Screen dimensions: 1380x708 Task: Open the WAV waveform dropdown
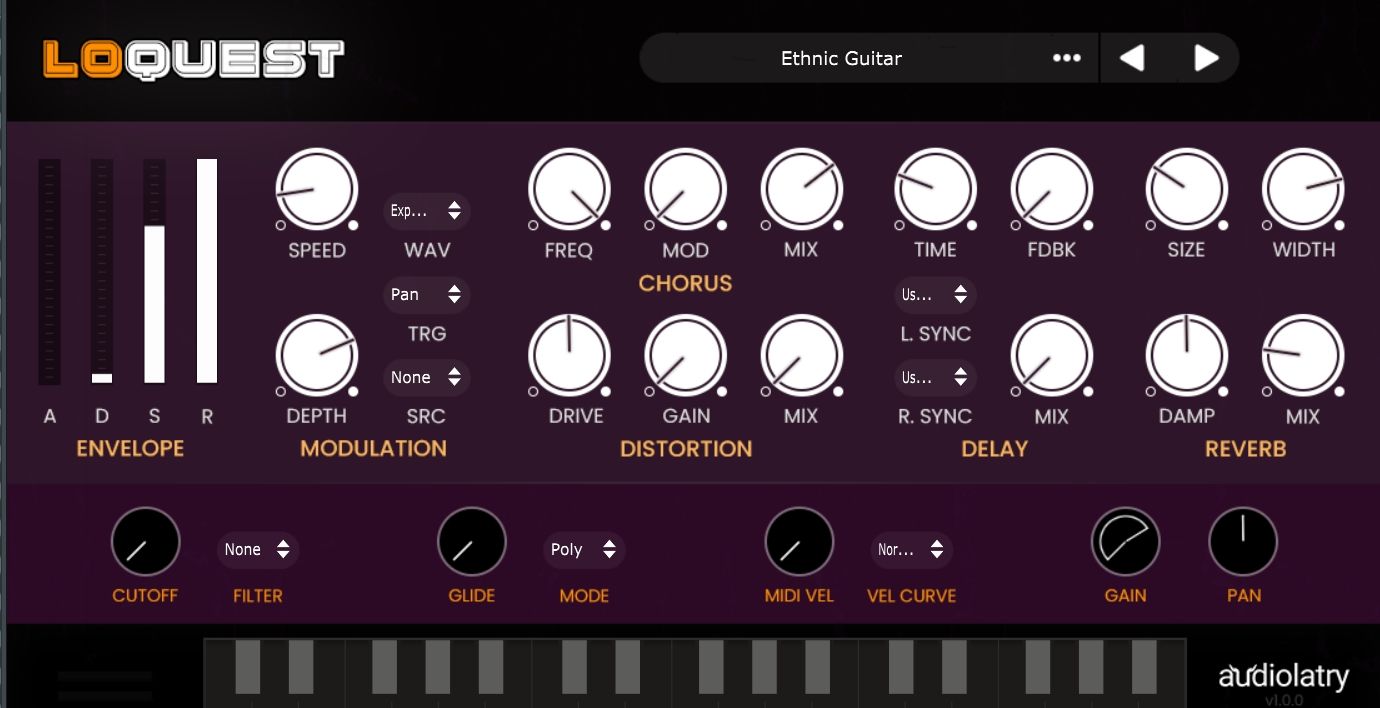[427, 211]
